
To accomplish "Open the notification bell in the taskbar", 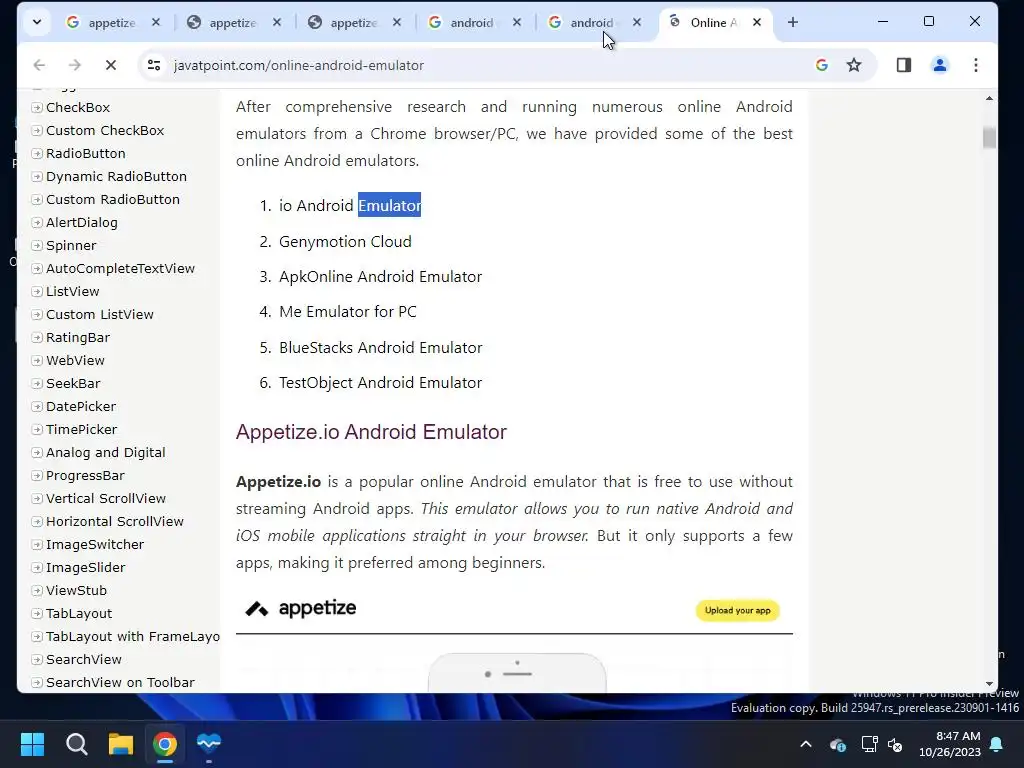I will click(x=997, y=744).
